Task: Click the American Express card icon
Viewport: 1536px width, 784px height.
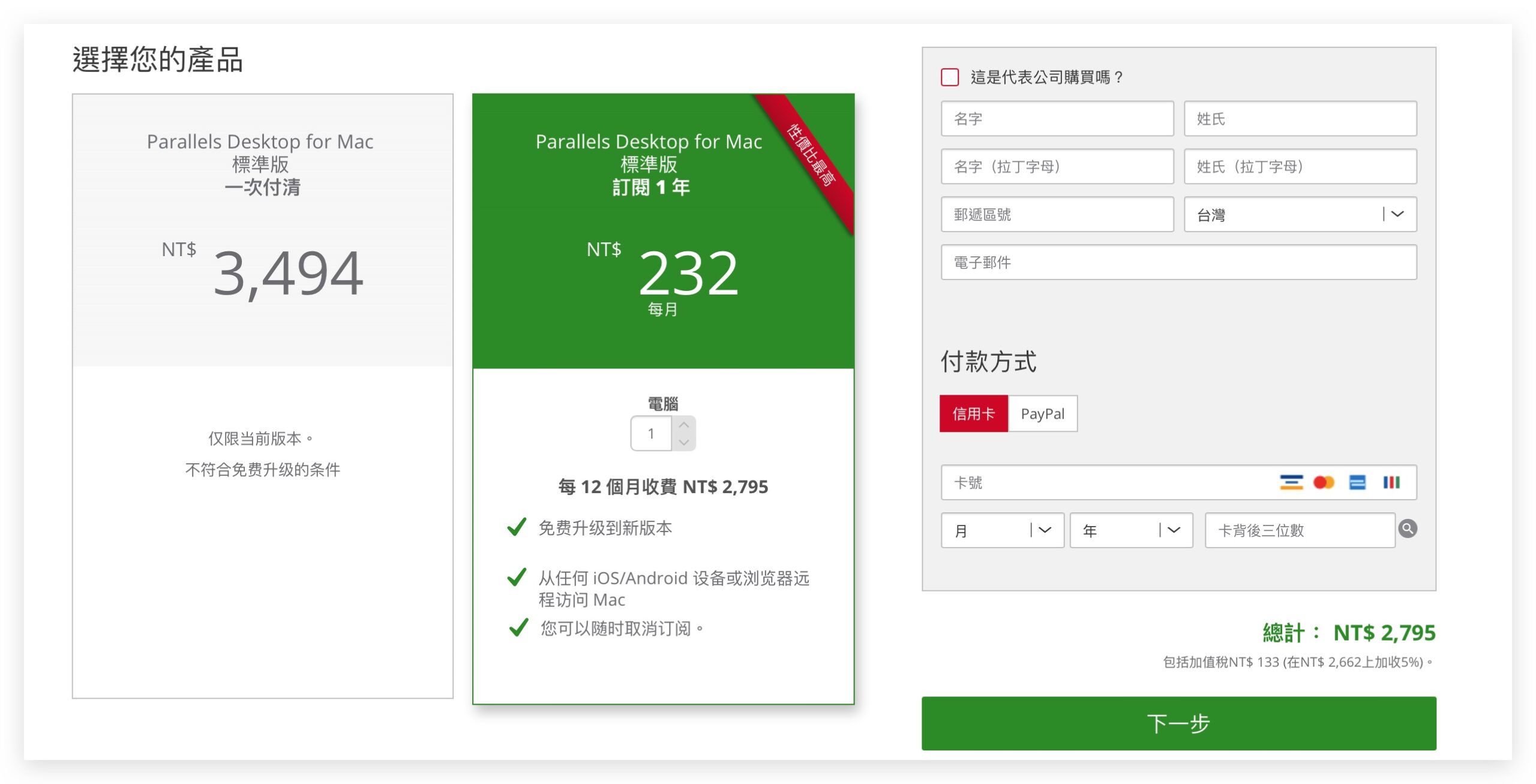Action: coord(1357,482)
